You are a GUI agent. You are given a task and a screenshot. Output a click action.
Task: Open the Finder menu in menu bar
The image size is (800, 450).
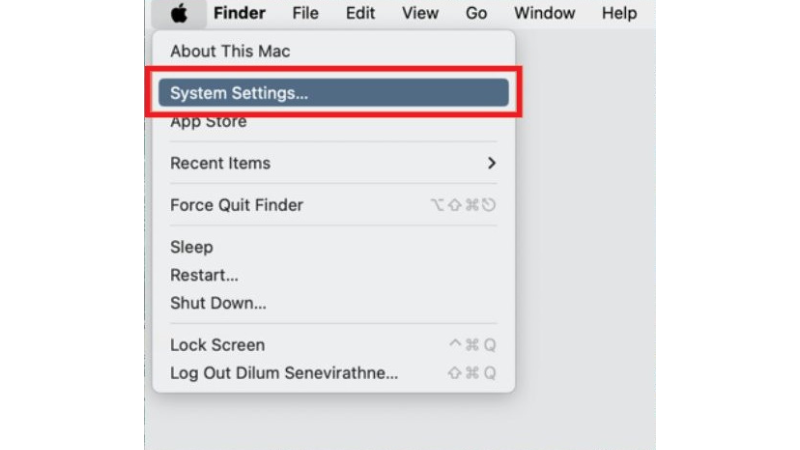tap(241, 13)
